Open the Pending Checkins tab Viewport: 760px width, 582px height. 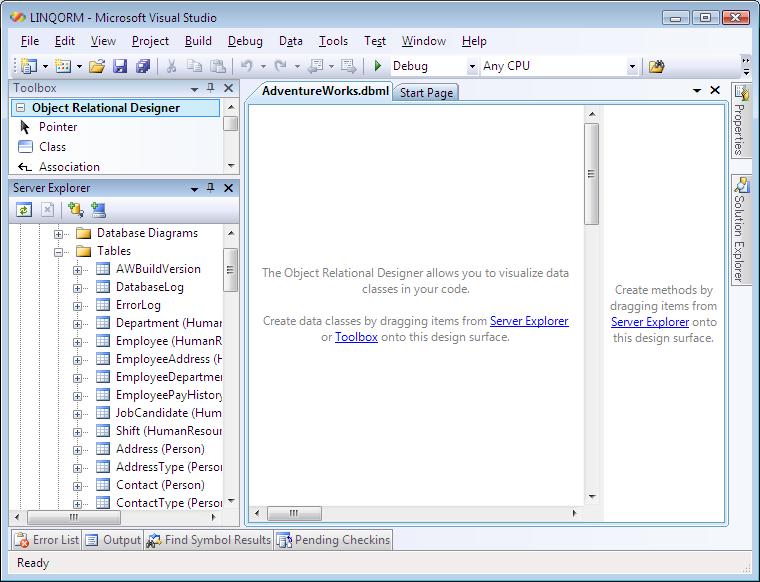pos(333,540)
